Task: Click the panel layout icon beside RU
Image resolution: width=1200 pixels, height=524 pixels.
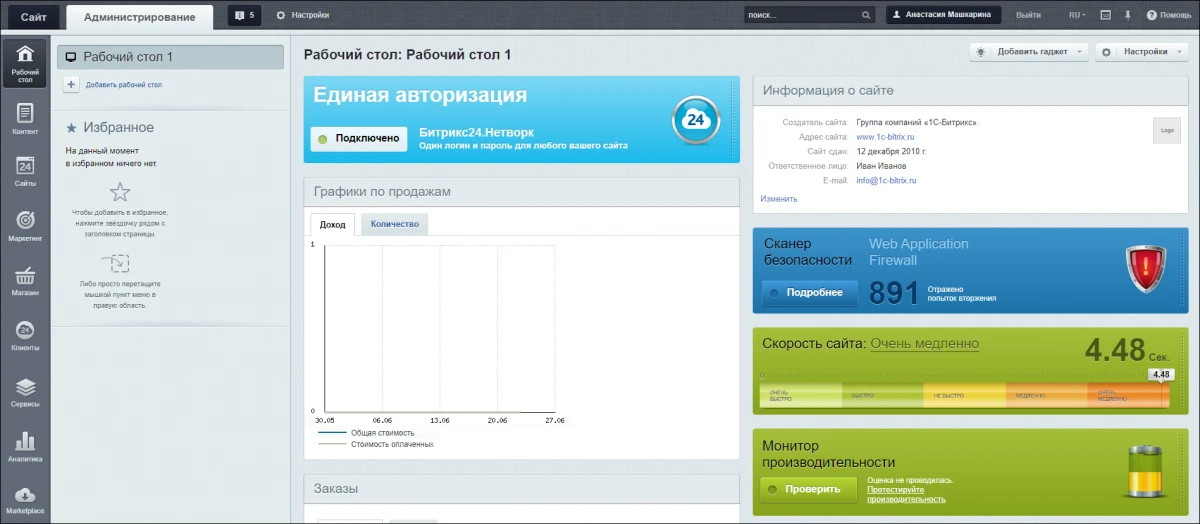Action: pos(1105,15)
